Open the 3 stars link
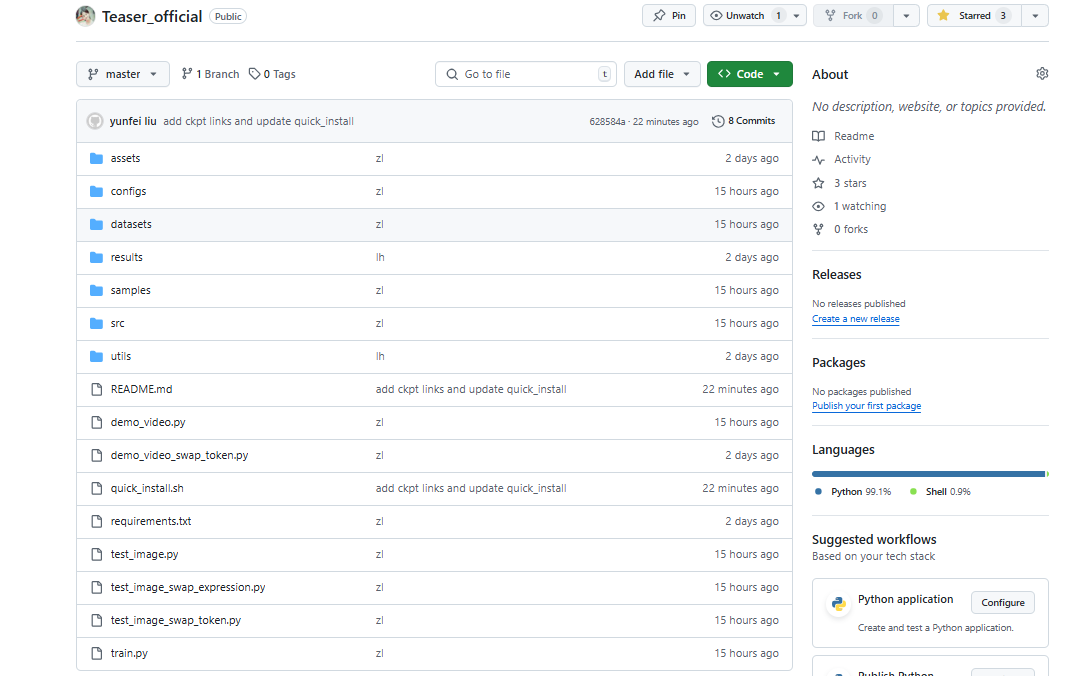Screen dimensions: 1080x676 coord(851,183)
